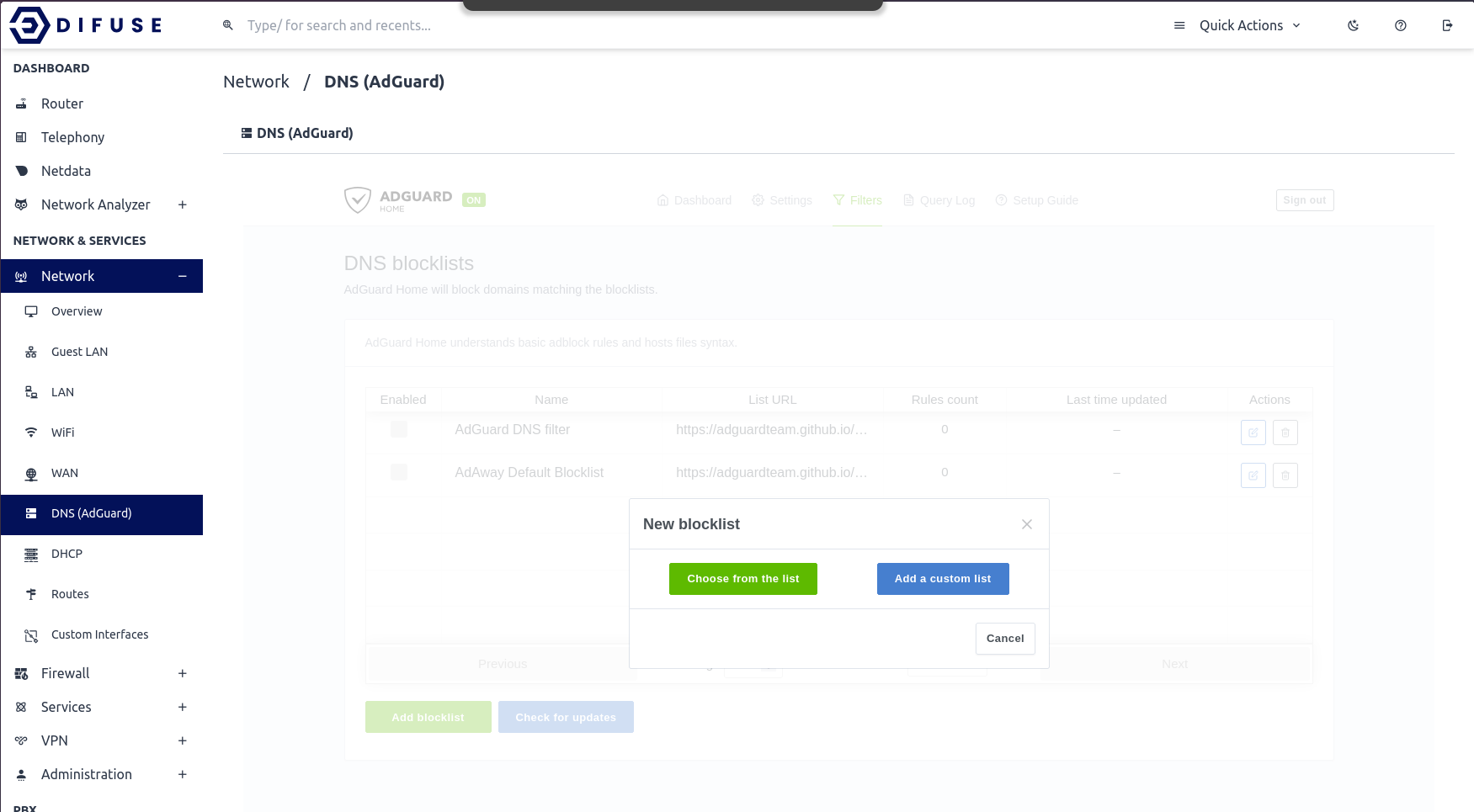Click the Previous page button
Viewport: 1474px width, 812px height.
click(503, 664)
